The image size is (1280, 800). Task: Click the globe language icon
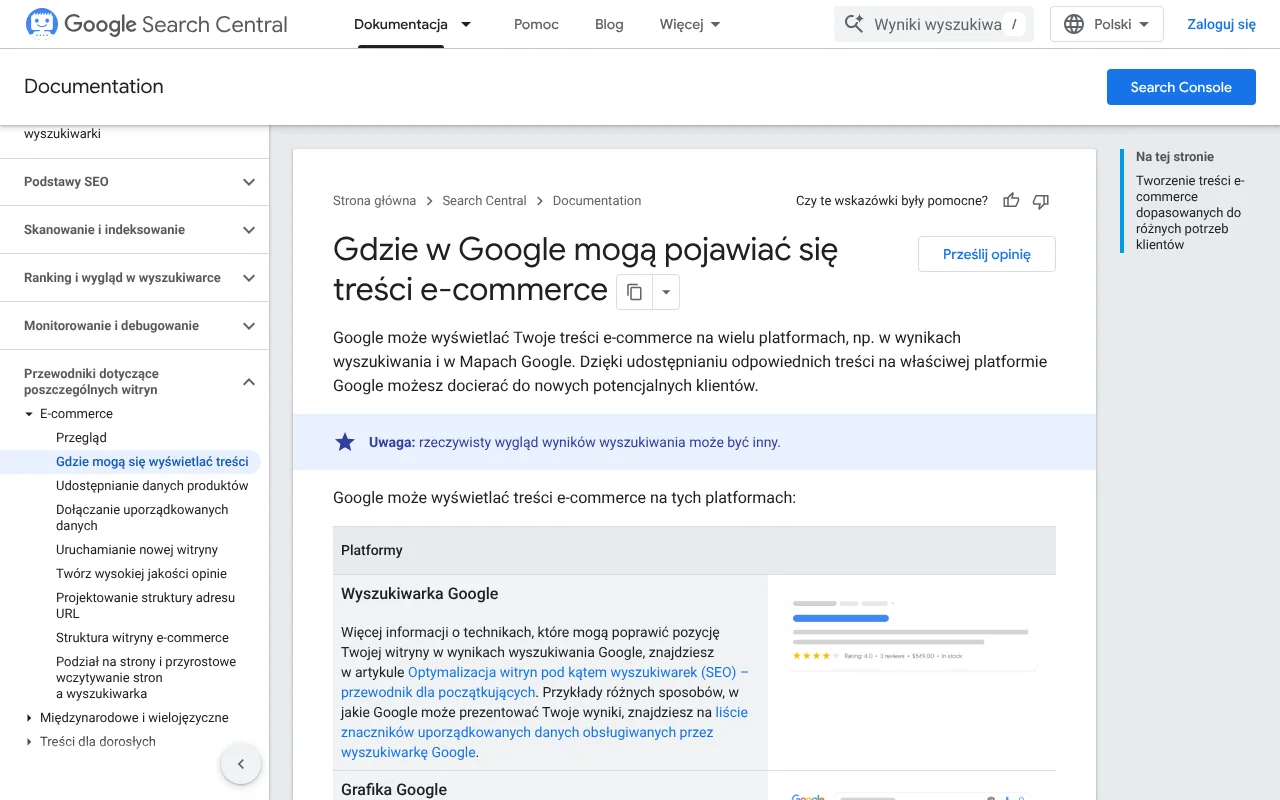(x=1074, y=24)
